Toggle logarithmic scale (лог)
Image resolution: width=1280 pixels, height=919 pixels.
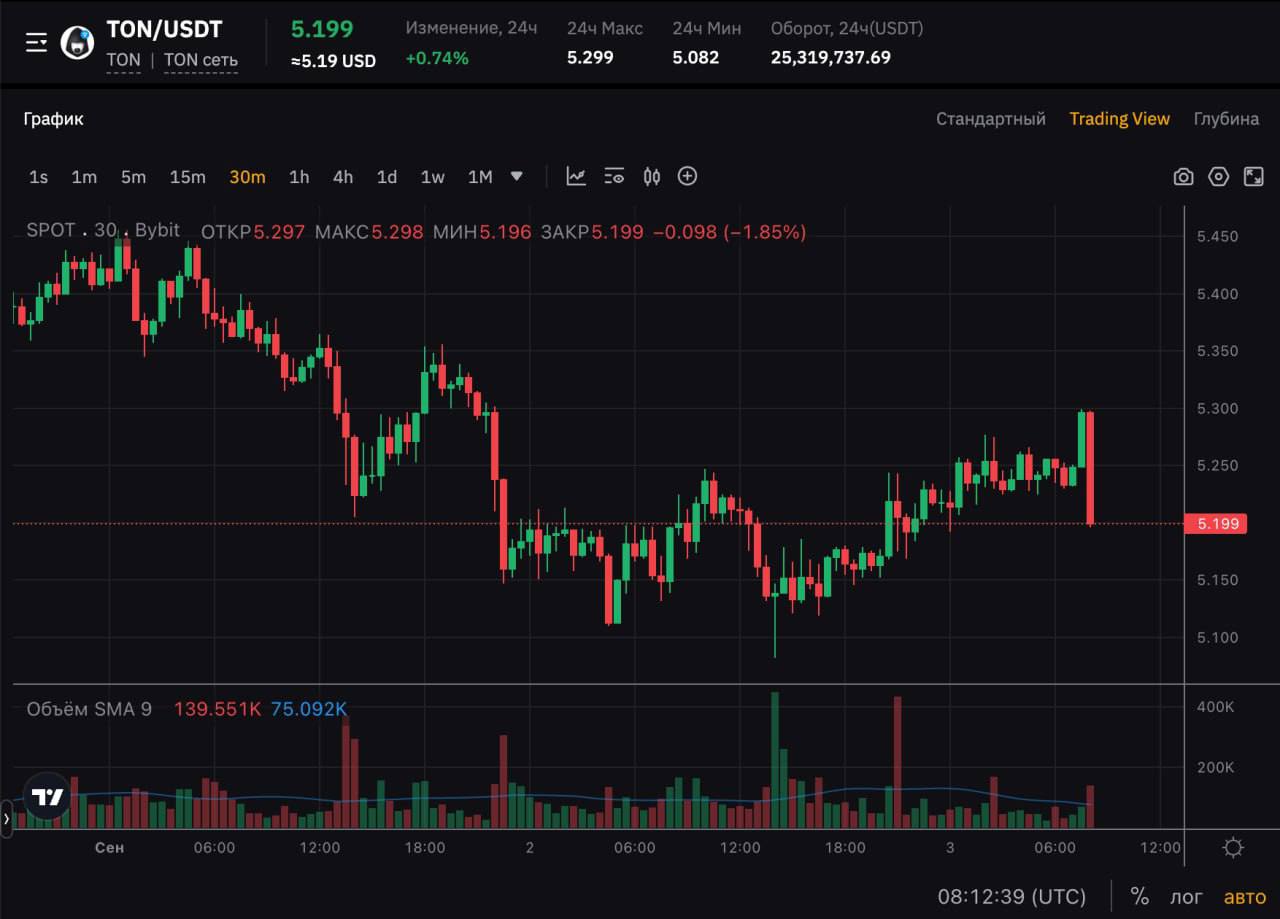(1186, 896)
